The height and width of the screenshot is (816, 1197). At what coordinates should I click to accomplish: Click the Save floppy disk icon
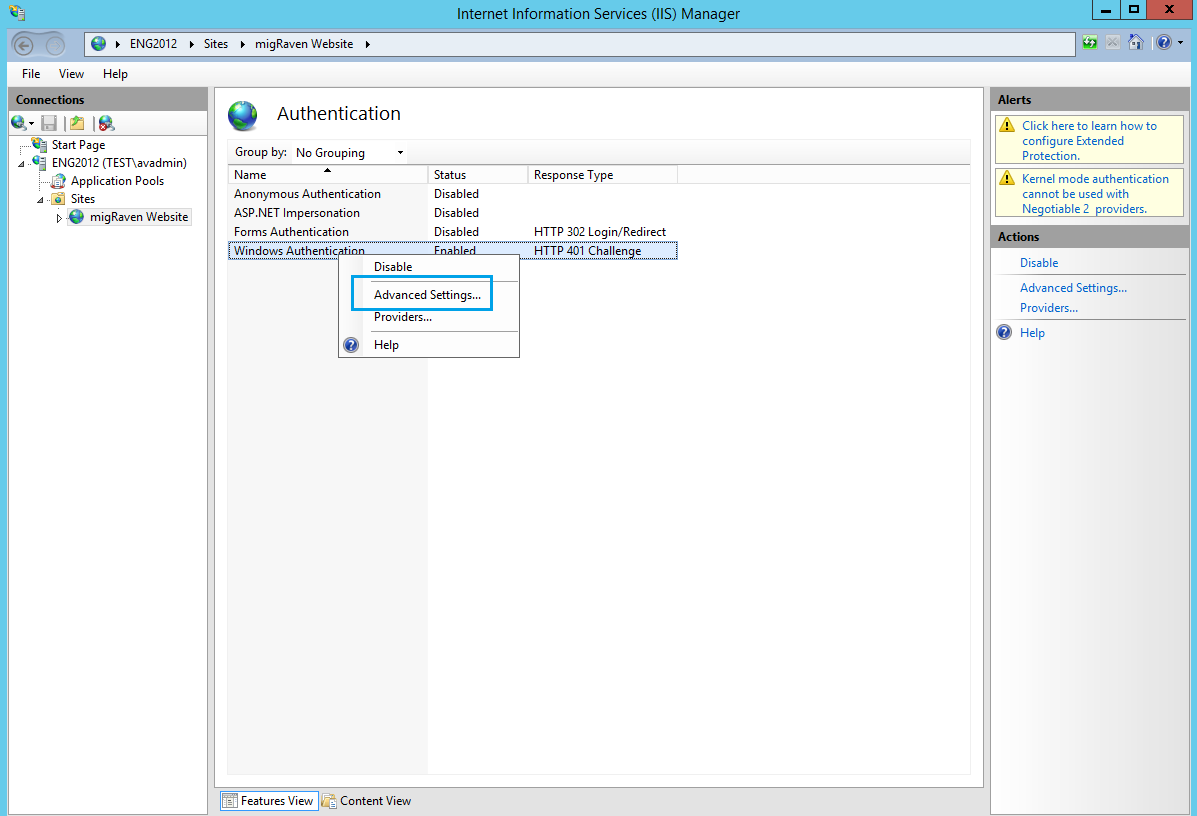pyautogui.click(x=49, y=123)
